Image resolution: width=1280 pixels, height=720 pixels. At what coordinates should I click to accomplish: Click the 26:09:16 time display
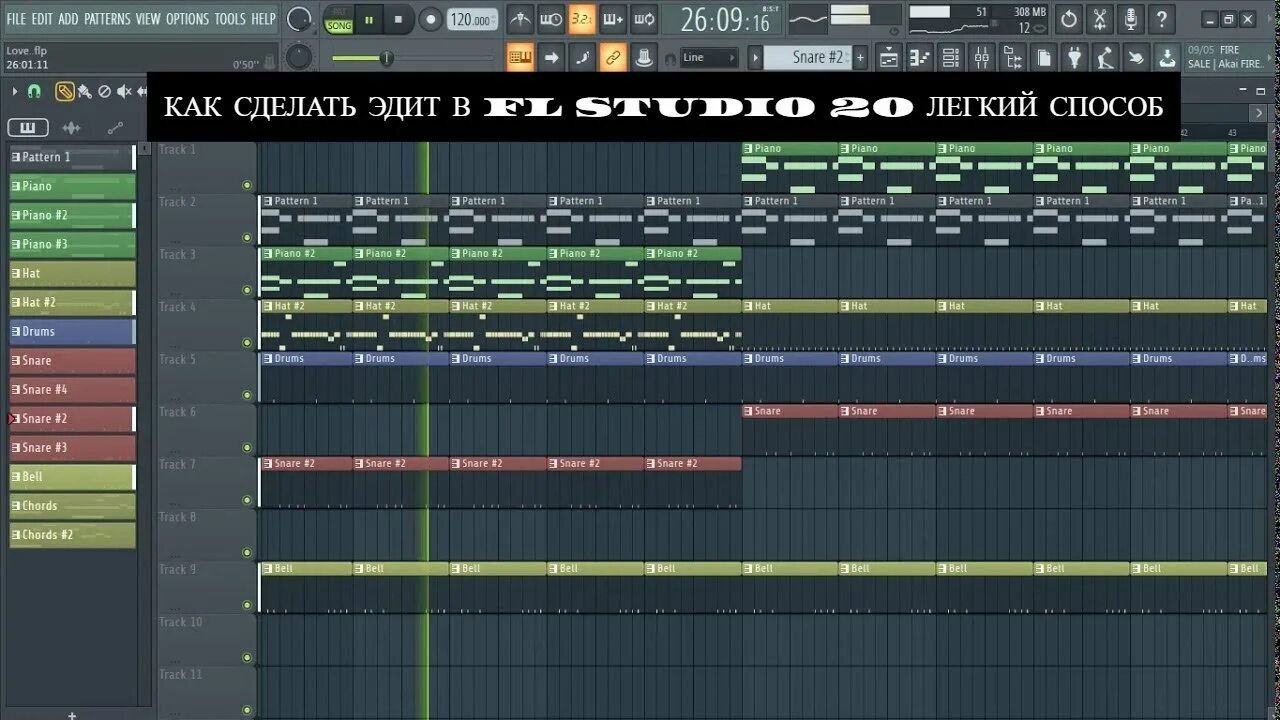click(726, 19)
